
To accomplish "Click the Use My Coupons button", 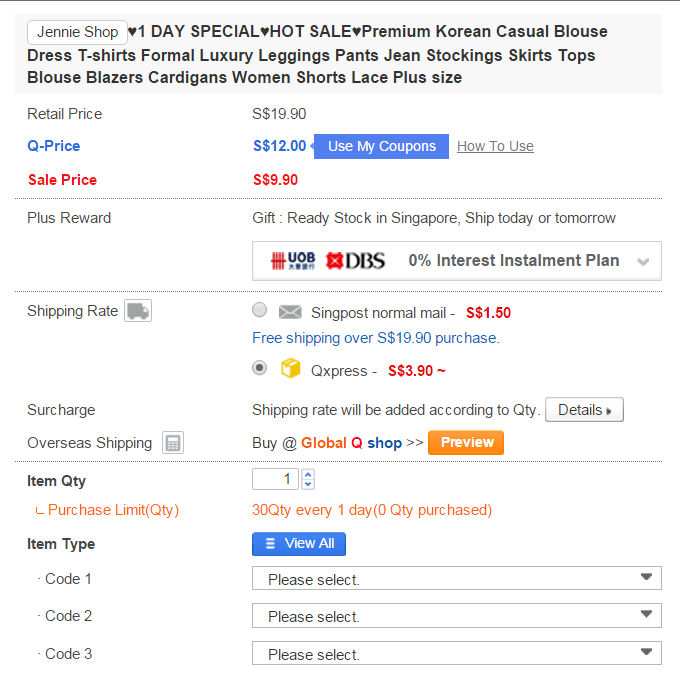I will pos(381,146).
